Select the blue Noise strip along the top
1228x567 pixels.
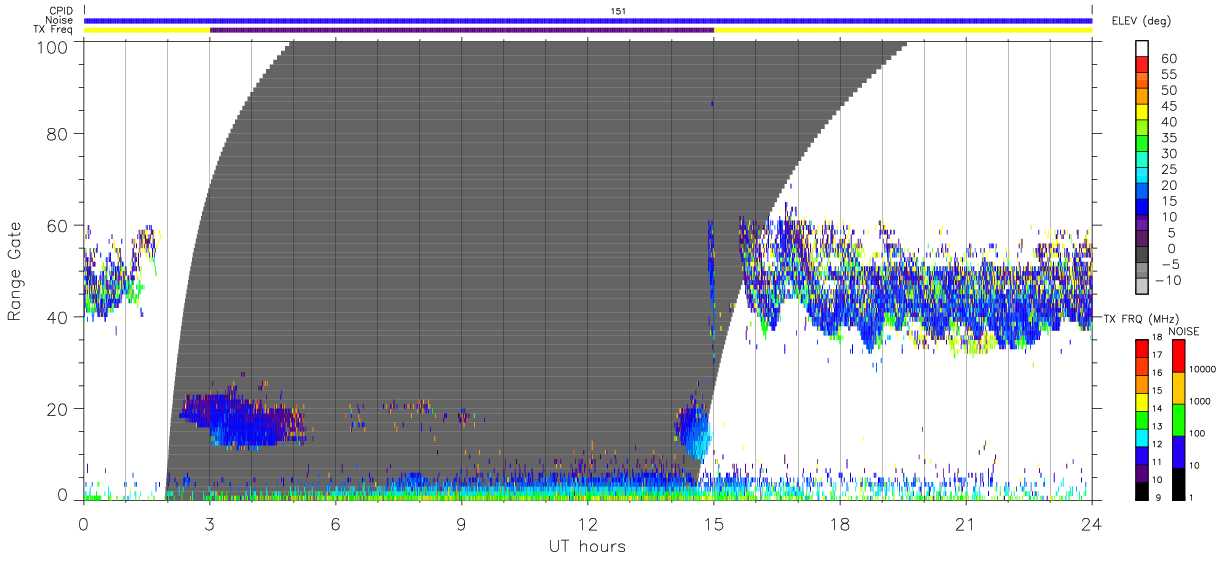coord(588,20)
